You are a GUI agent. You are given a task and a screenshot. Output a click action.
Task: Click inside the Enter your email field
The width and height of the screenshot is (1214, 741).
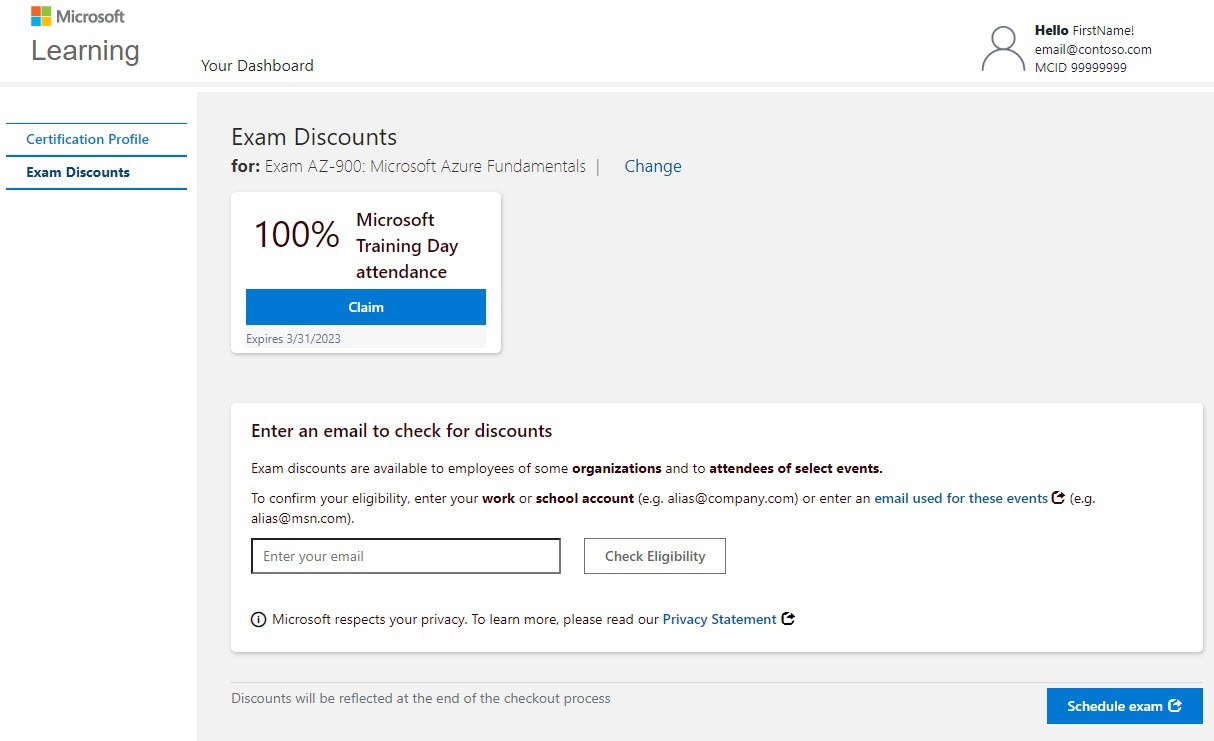point(404,556)
